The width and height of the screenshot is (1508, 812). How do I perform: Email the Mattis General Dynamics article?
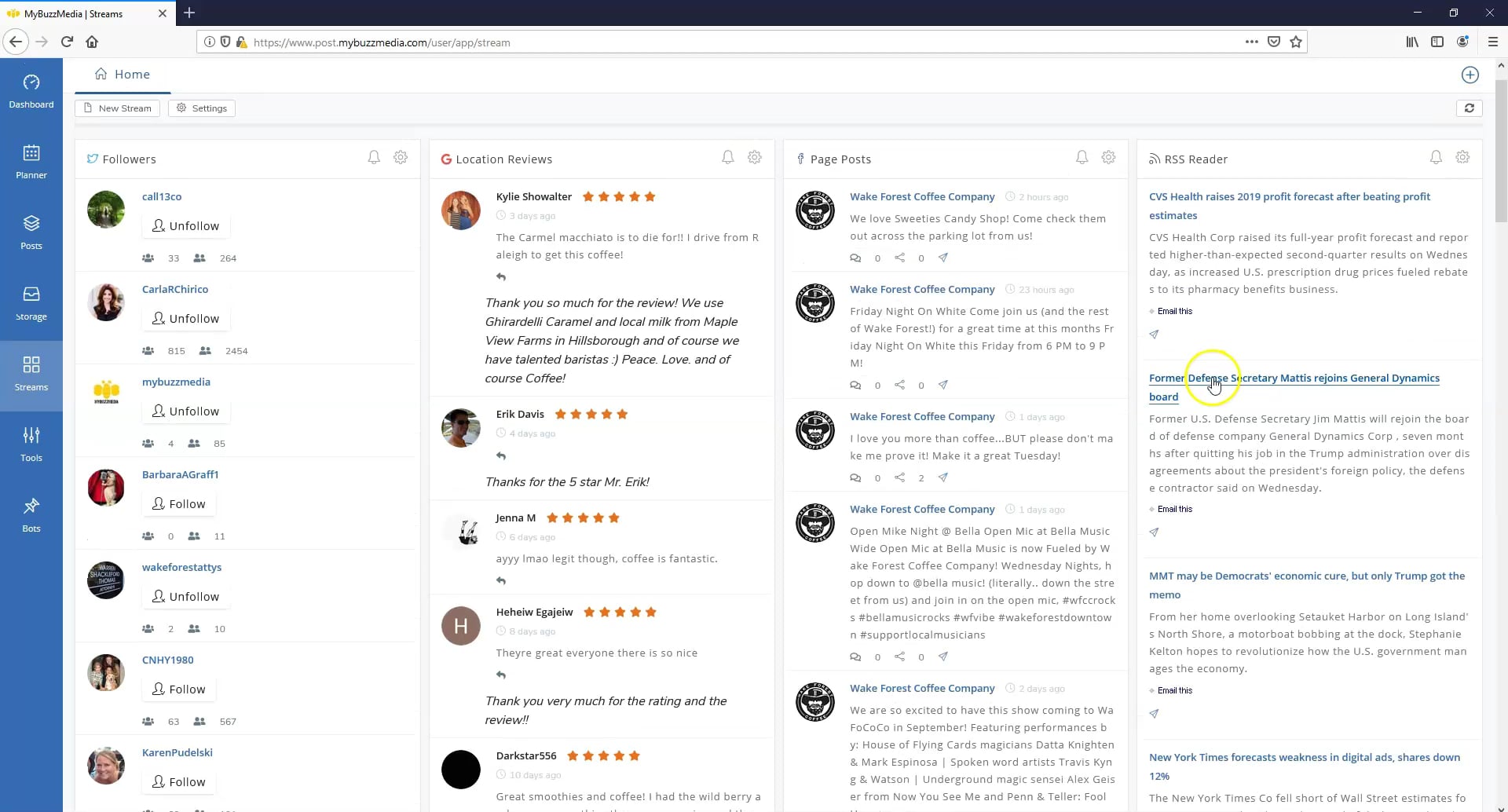click(1174, 509)
